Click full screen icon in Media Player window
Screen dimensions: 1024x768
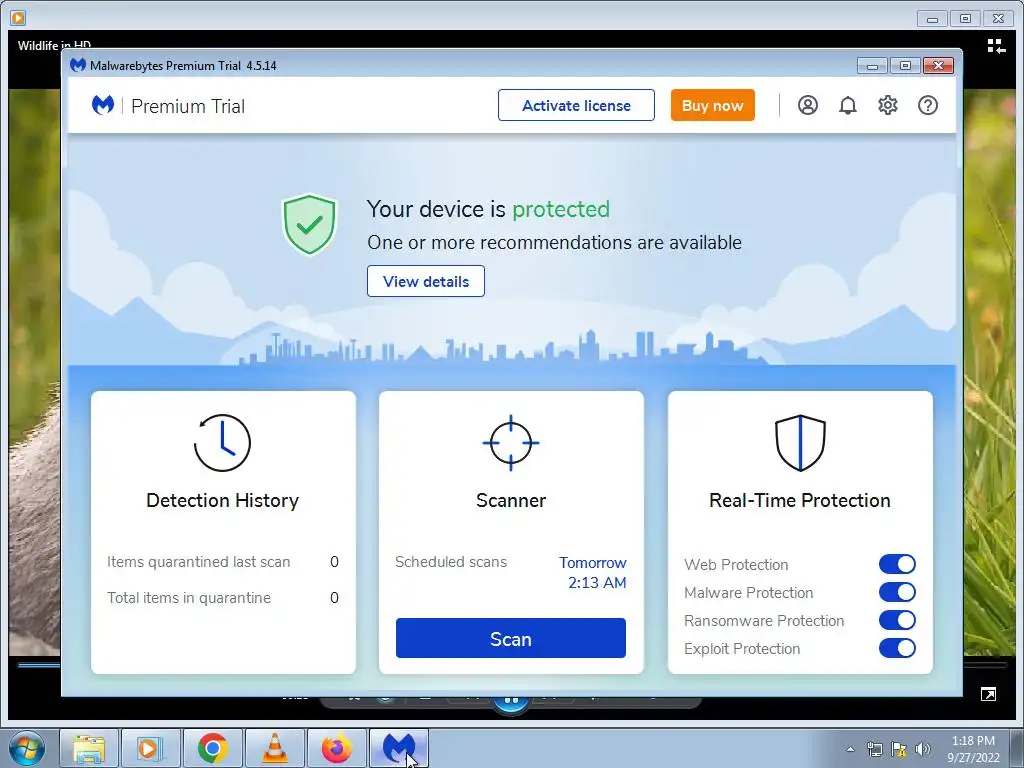989,695
